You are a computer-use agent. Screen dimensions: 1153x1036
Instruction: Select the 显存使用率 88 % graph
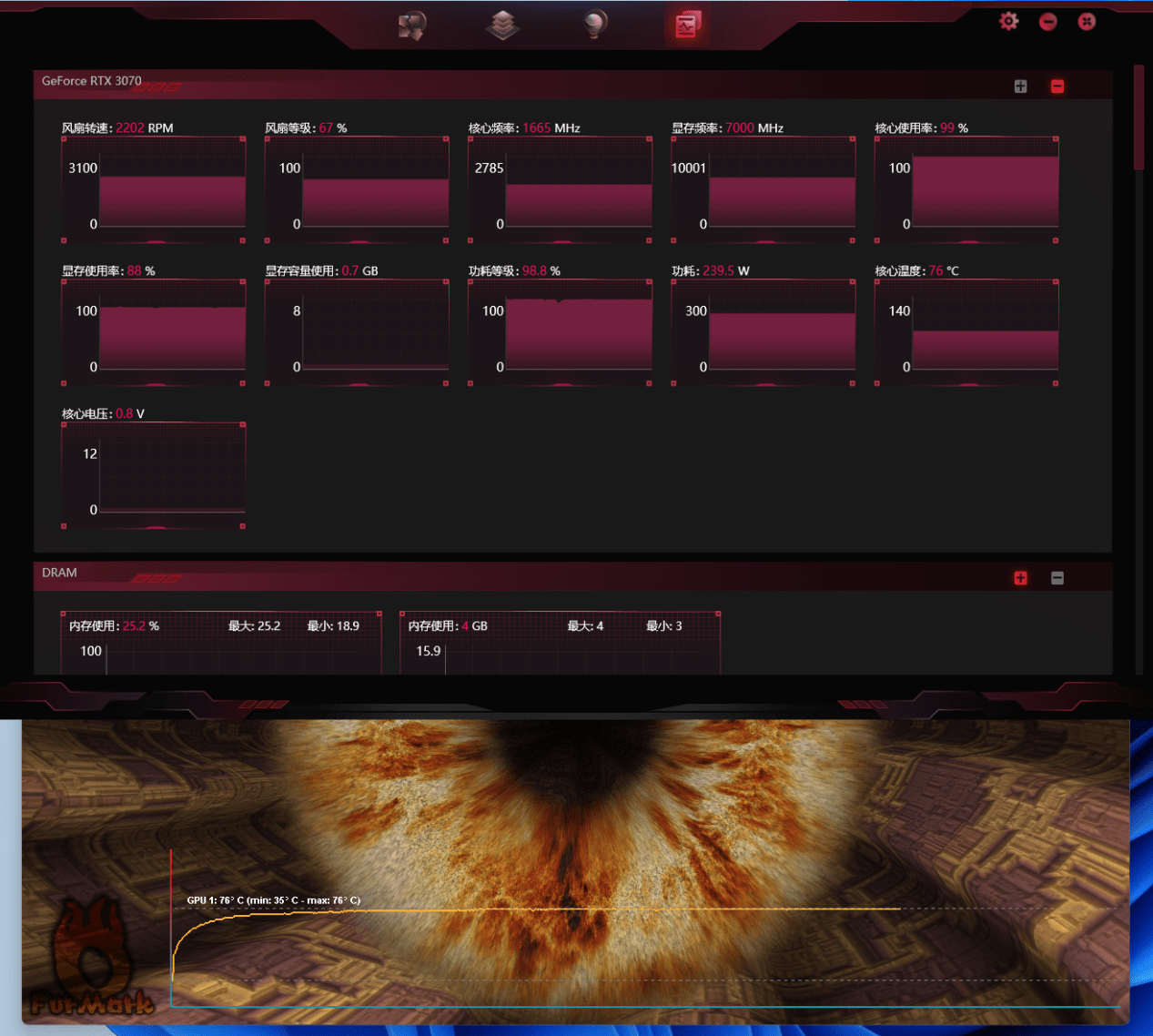[153, 332]
